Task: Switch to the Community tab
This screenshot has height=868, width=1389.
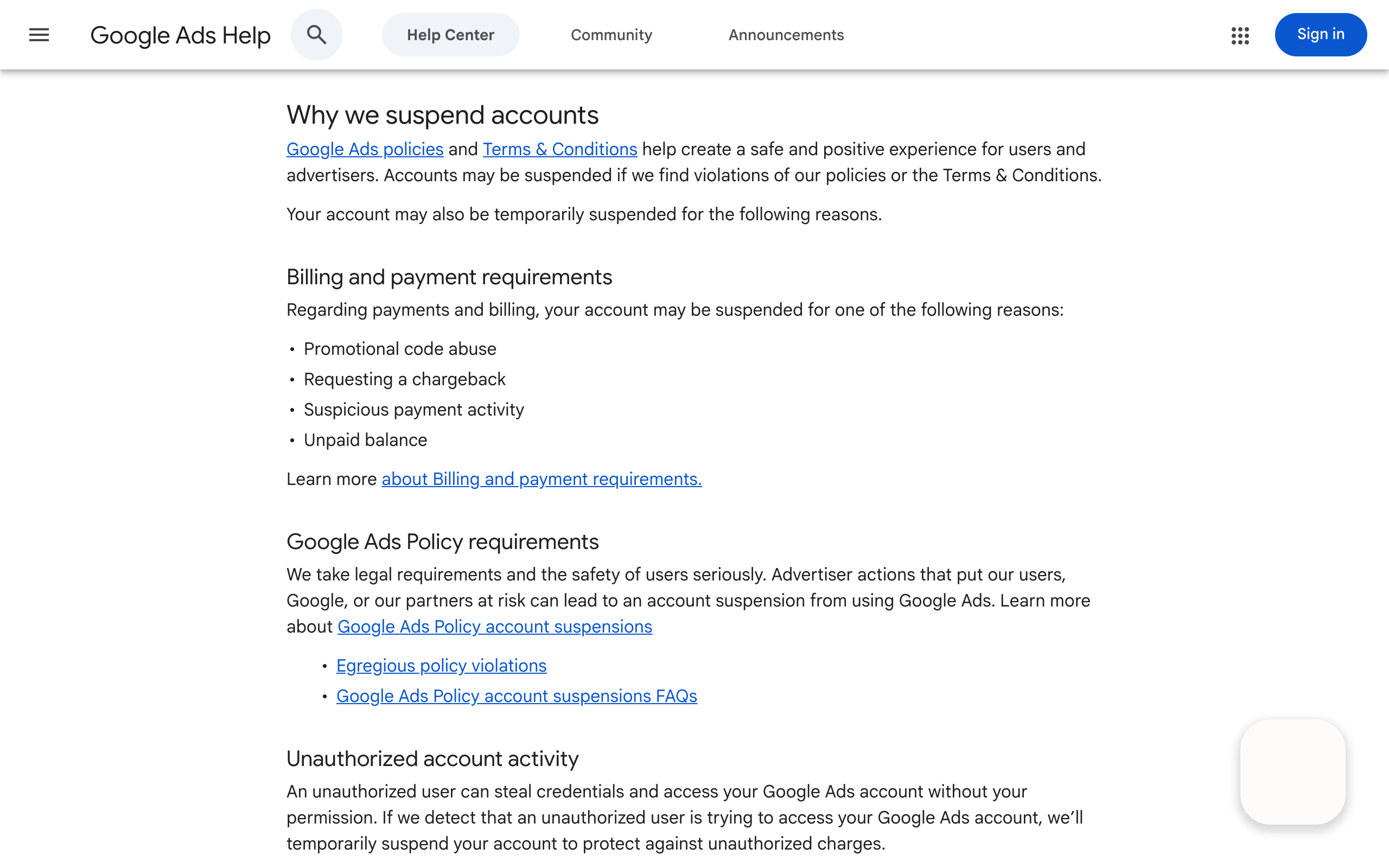Action: point(611,35)
